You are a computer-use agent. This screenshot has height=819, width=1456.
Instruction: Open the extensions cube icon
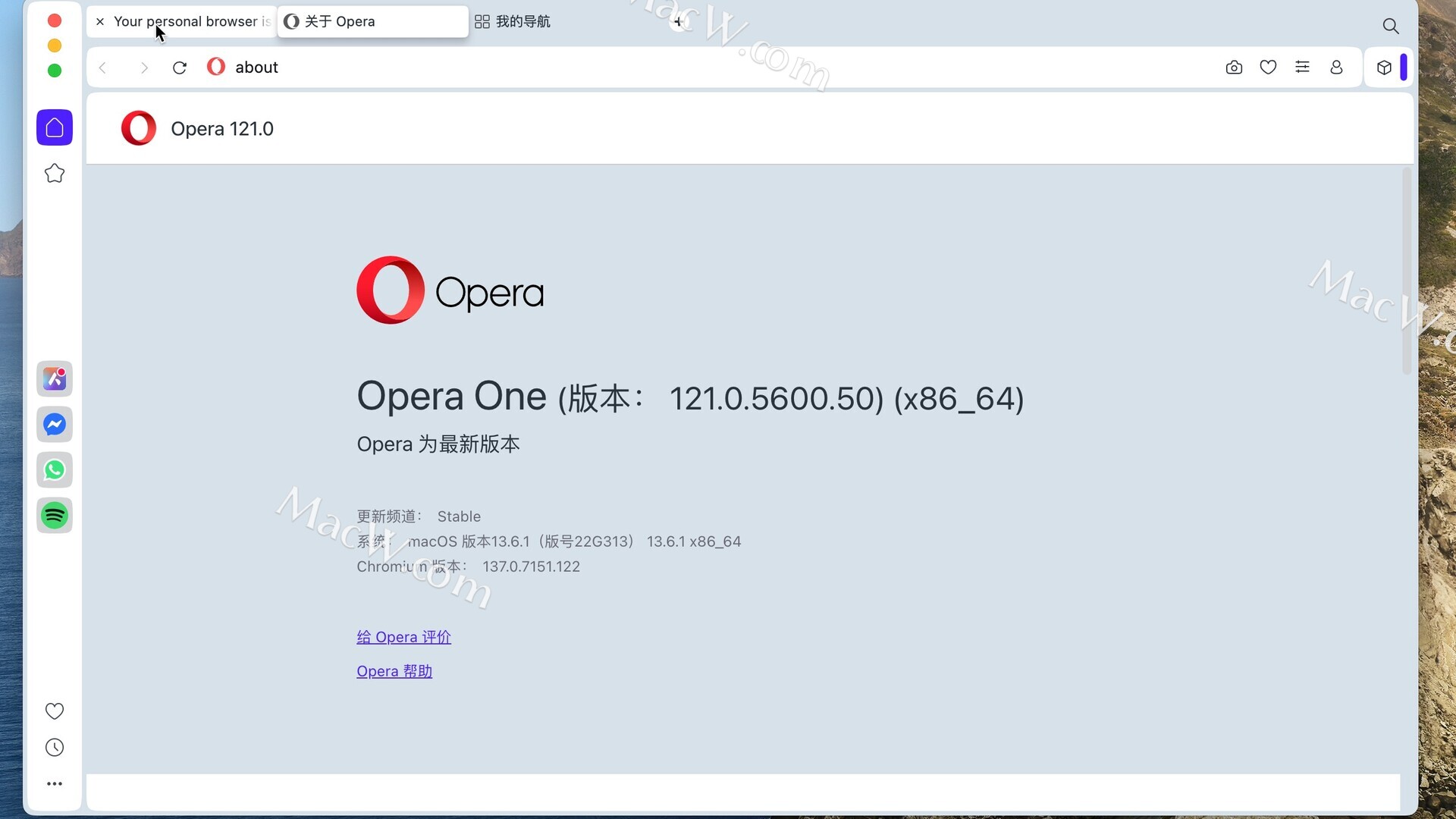click(1384, 67)
